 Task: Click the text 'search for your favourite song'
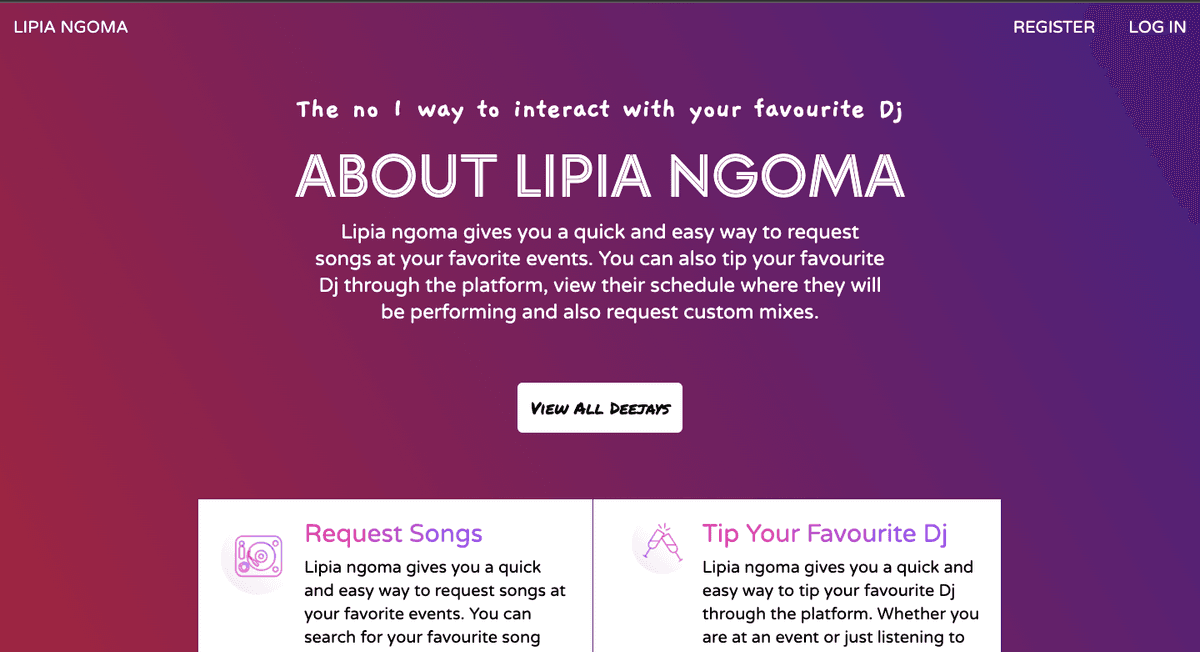(422, 637)
